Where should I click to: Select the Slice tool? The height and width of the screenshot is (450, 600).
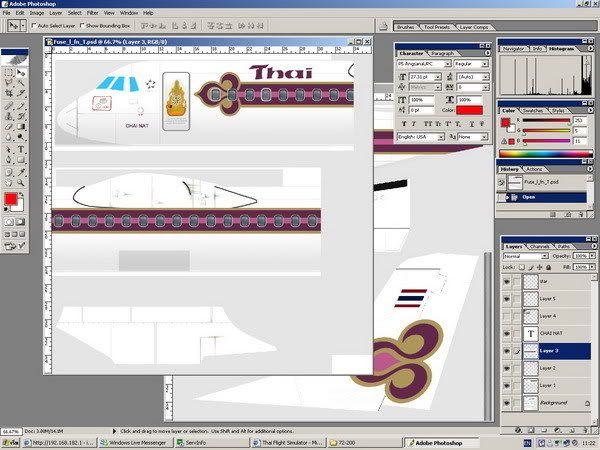coord(21,93)
